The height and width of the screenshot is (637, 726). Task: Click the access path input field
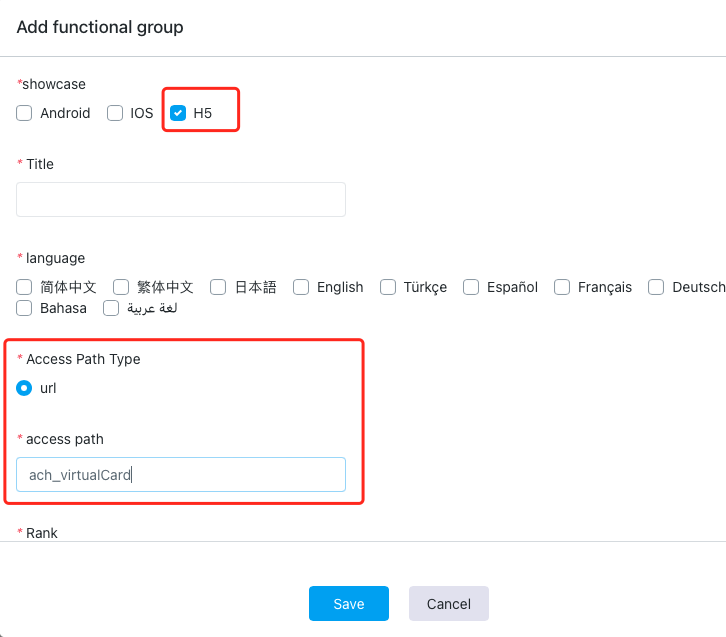tap(181, 475)
